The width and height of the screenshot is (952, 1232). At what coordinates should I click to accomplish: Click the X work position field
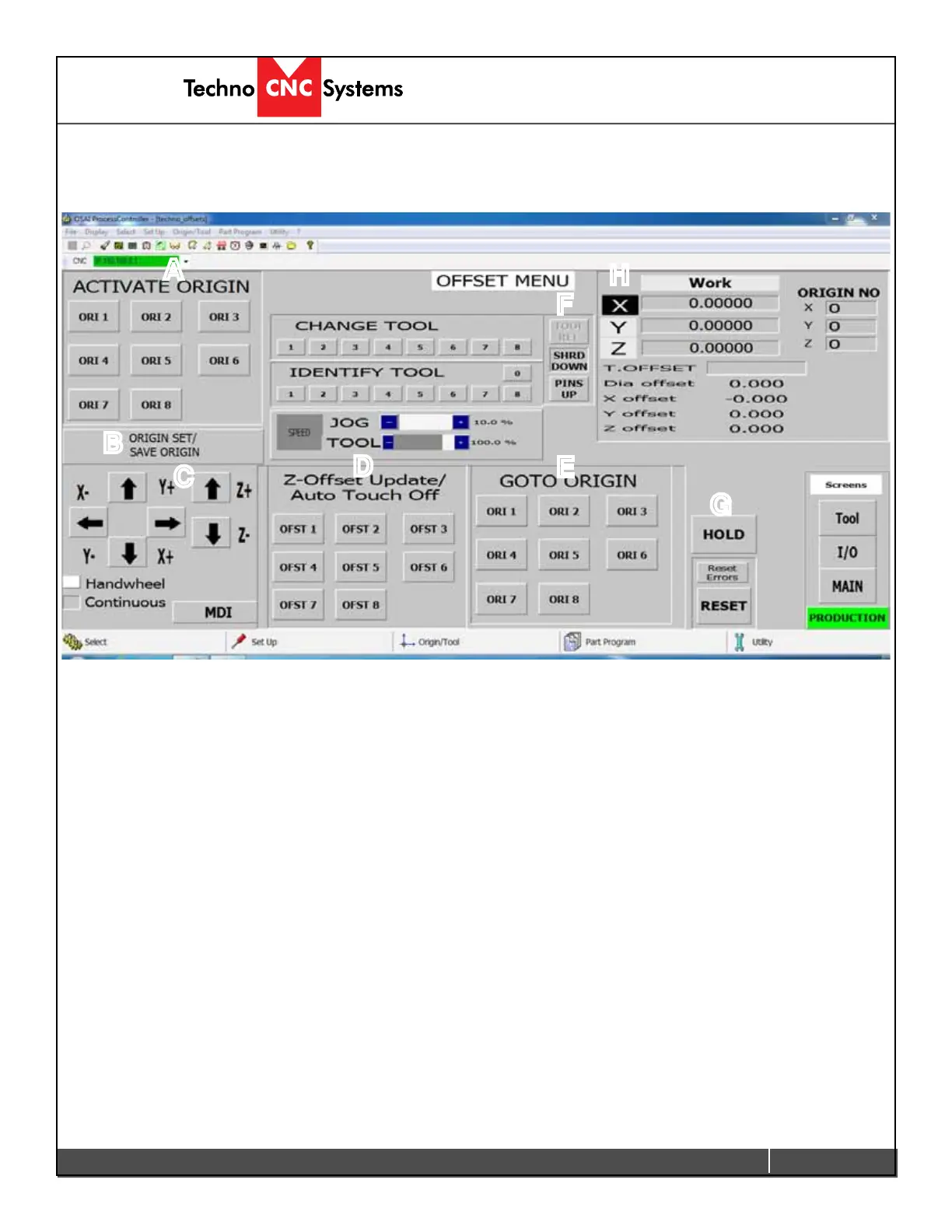[709, 303]
